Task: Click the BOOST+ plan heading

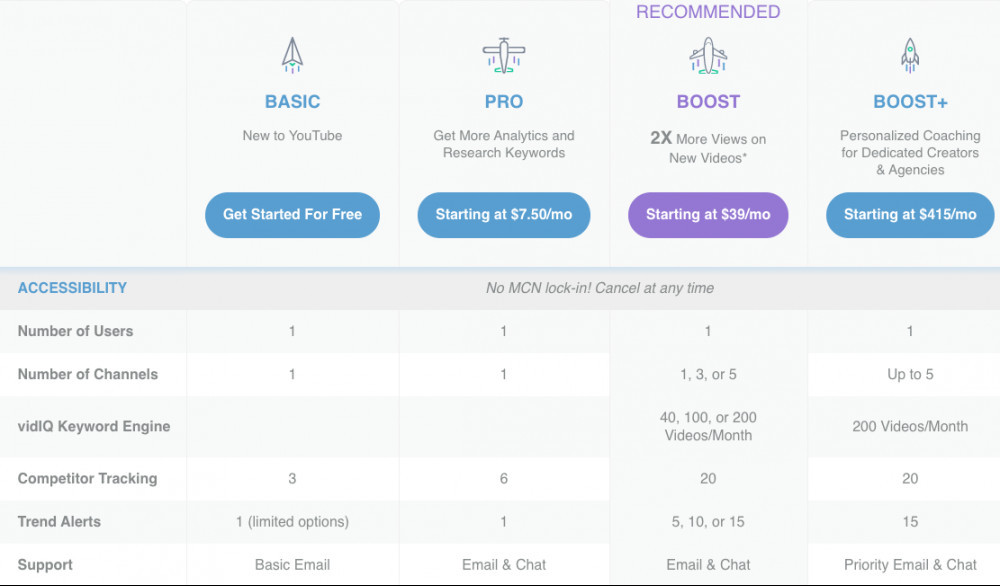Action: [910, 101]
